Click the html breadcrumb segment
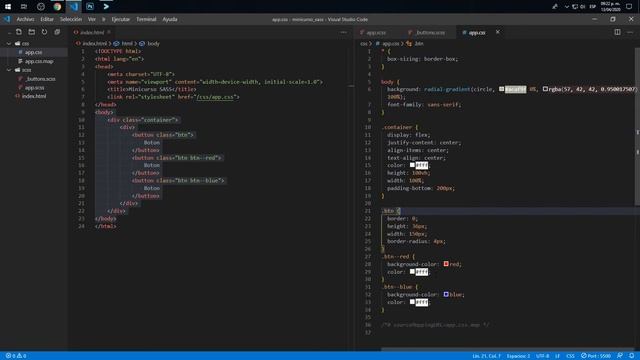Screen dimensions: 640x360 click(x=127, y=44)
